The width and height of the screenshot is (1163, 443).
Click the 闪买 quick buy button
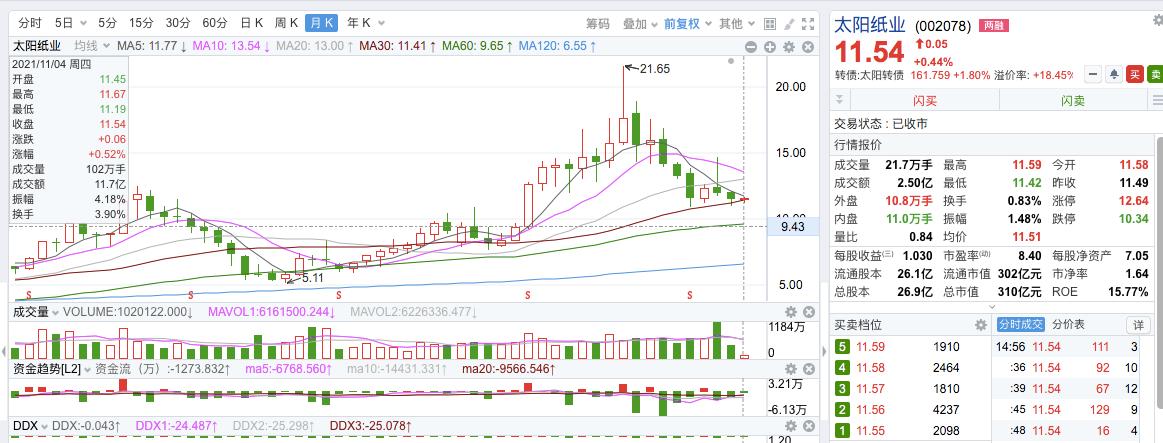[924, 100]
